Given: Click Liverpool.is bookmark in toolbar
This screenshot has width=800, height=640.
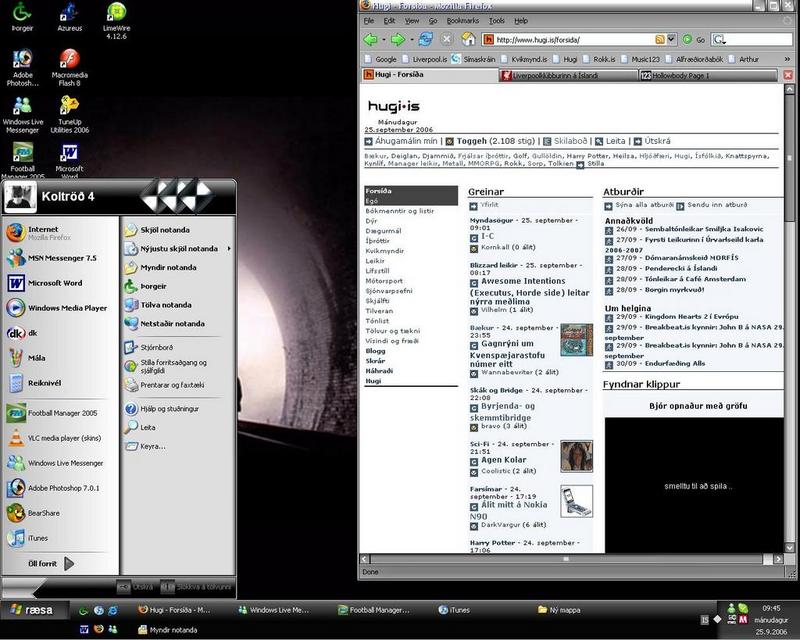Looking at the screenshot, I should point(424,59).
